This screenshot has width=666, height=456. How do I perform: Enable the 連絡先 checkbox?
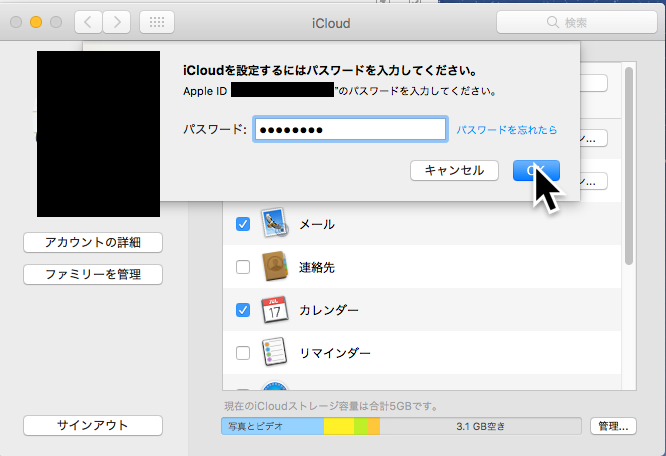[242, 267]
